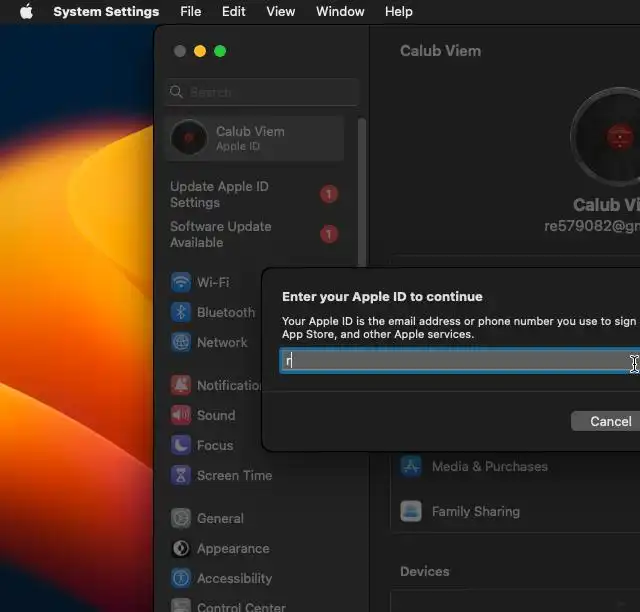Viewport: 640px width, 612px height.
Task: Open the Edit menu
Action: [233, 11]
